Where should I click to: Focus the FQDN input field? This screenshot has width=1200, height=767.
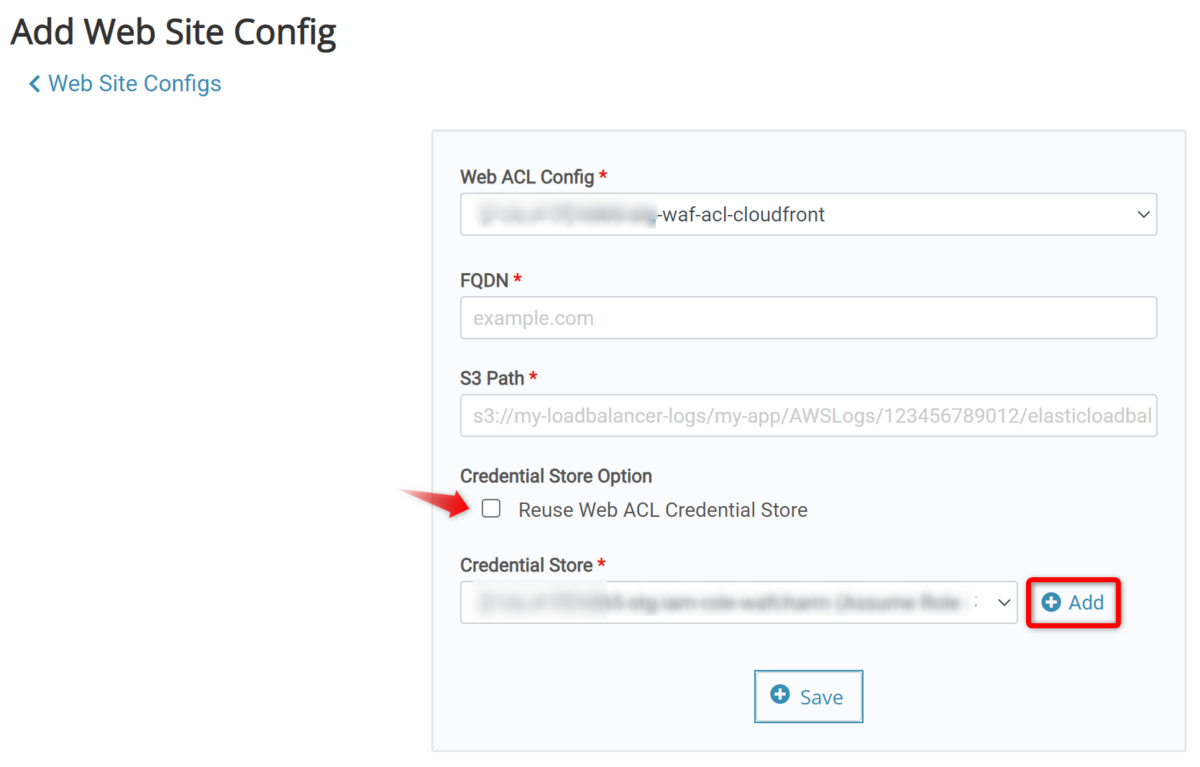(808, 318)
